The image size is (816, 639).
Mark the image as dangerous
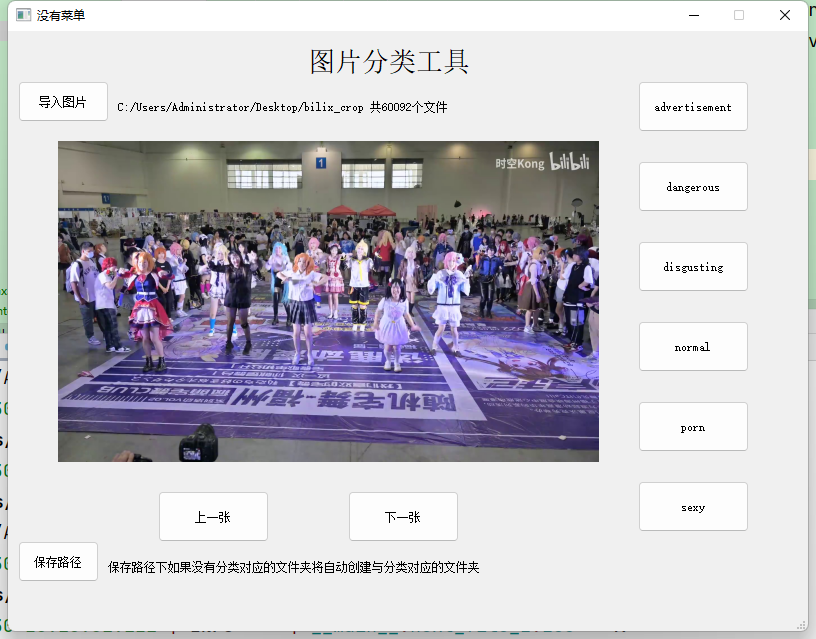693,187
